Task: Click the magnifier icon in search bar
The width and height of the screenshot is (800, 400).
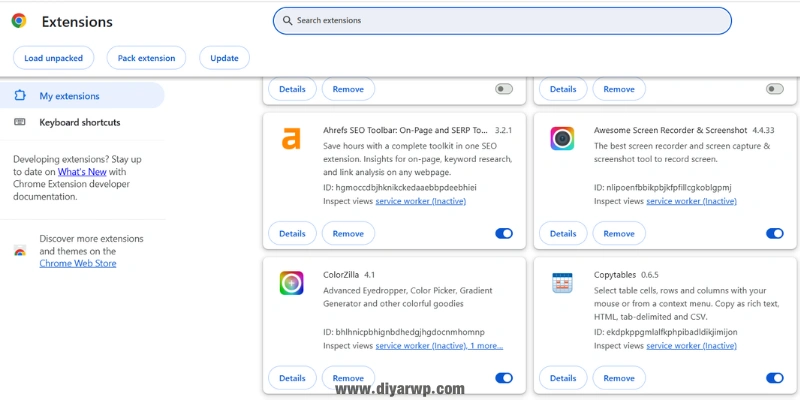Action: (287, 20)
